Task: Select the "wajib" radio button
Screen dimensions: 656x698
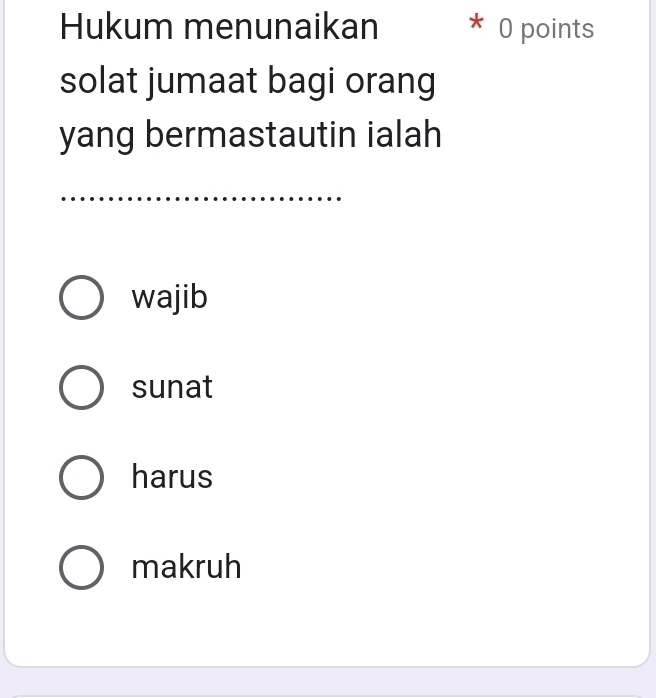Action: click(x=81, y=298)
